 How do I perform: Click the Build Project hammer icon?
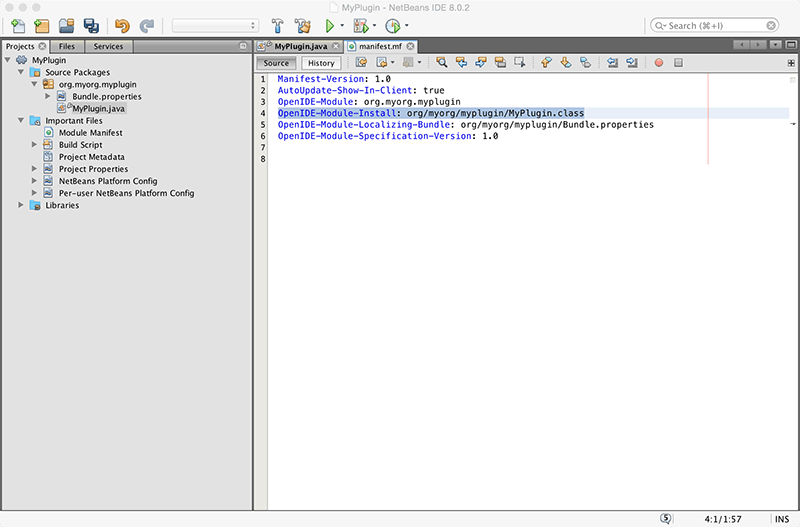278,26
